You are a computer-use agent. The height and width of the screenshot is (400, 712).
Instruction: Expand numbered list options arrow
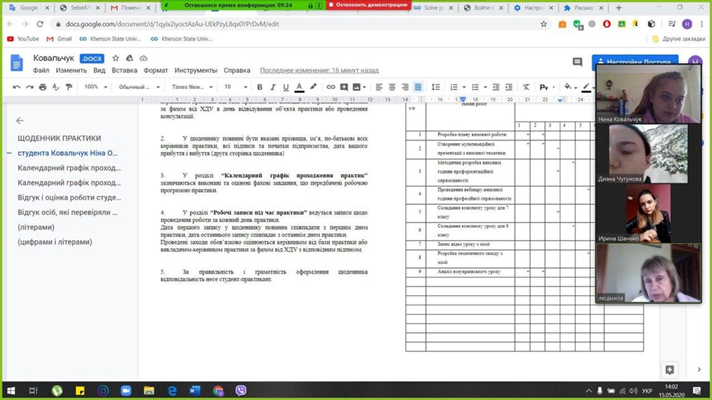(464, 87)
